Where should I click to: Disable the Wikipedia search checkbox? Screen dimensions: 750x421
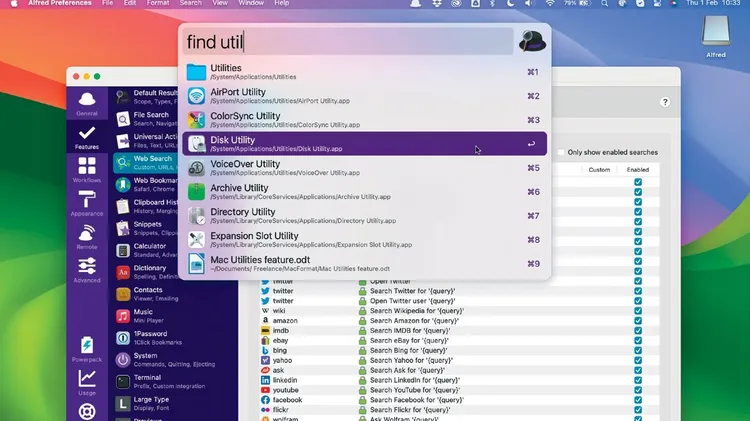[638, 310]
